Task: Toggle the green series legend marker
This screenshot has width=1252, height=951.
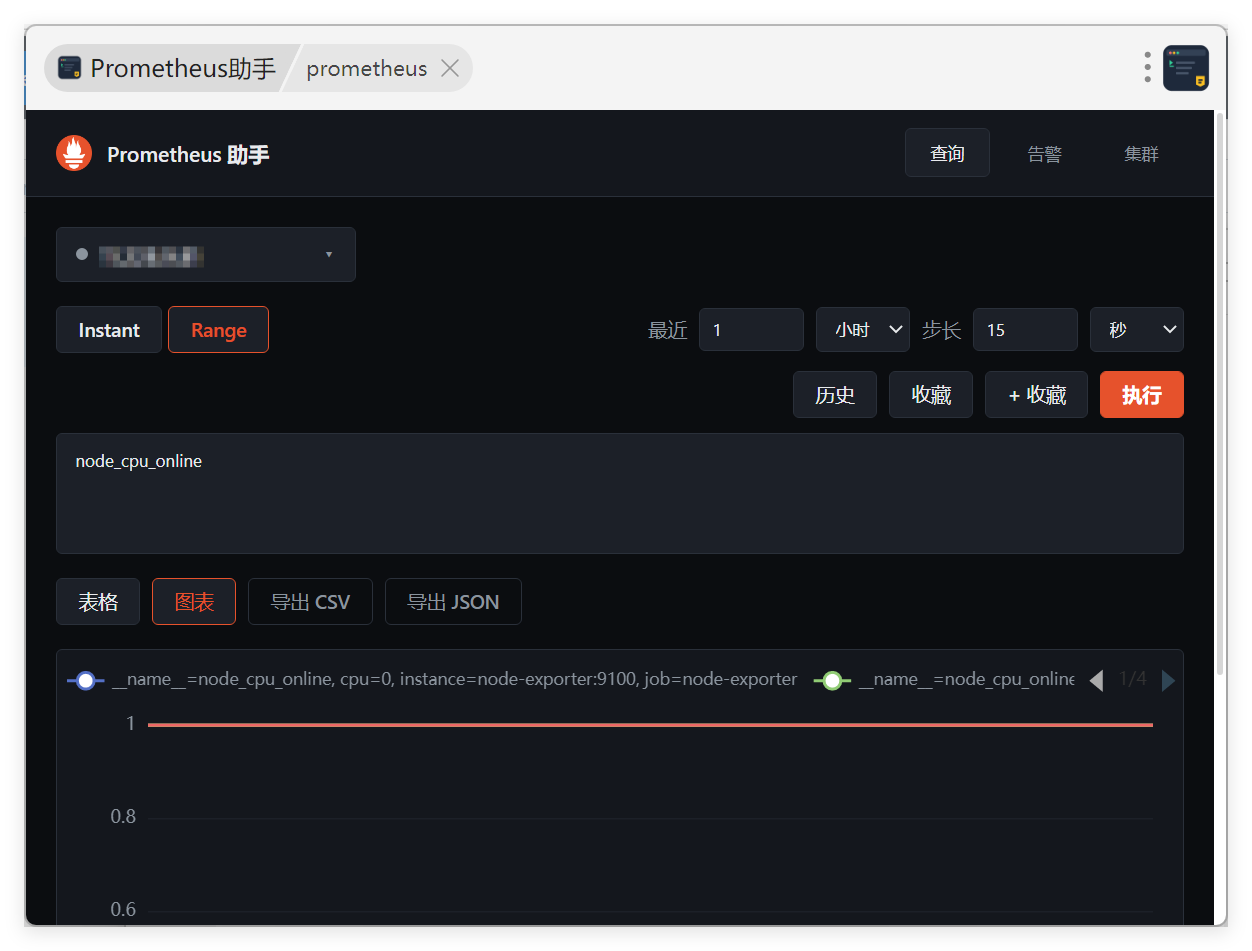Action: point(832,680)
